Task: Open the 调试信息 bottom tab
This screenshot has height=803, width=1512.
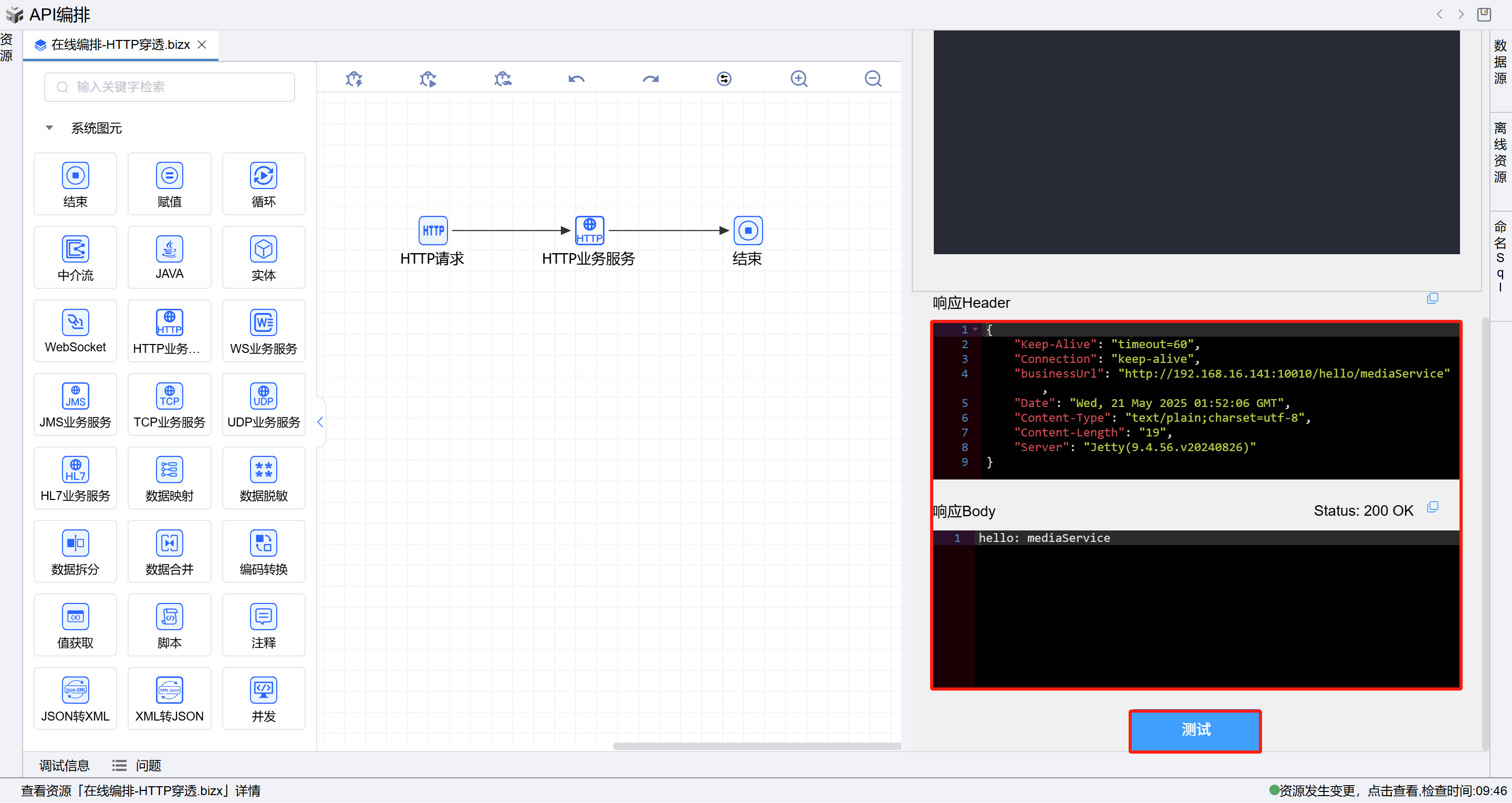Action: click(x=64, y=765)
